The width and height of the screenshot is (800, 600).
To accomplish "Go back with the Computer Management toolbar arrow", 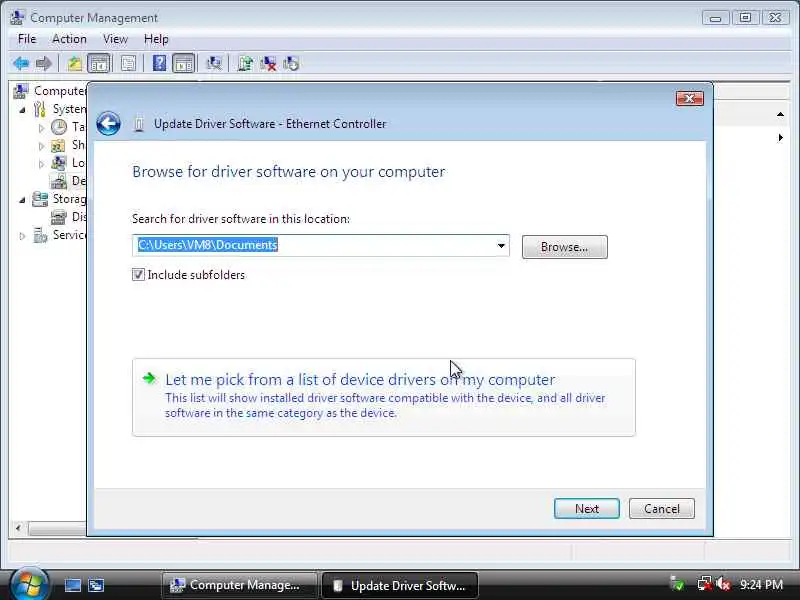I will coord(21,64).
